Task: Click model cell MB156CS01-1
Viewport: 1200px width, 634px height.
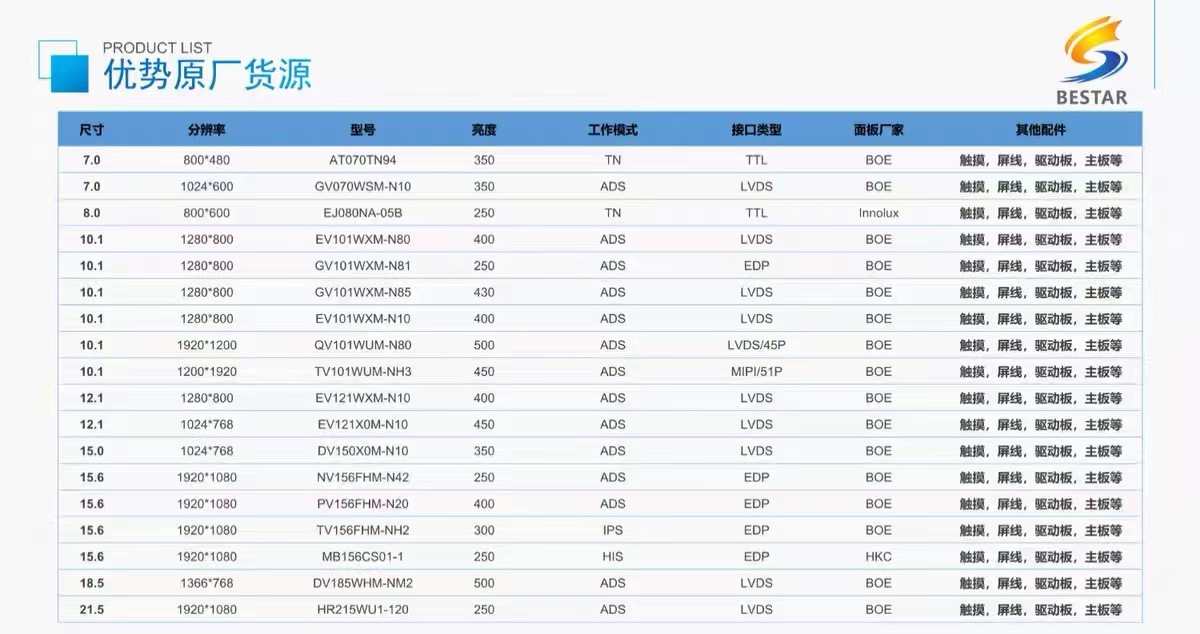Action: tap(363, 557)
